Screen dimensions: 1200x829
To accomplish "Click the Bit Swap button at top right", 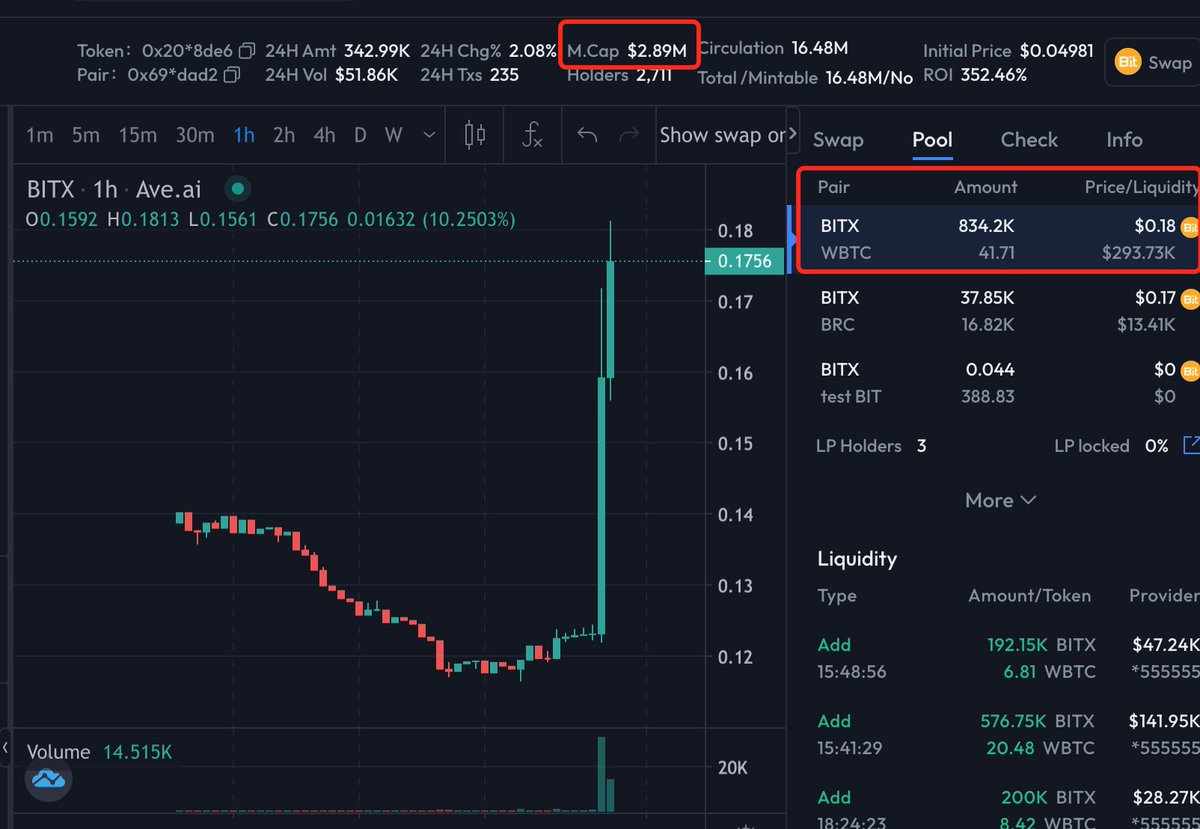I will coord(1154,62).
